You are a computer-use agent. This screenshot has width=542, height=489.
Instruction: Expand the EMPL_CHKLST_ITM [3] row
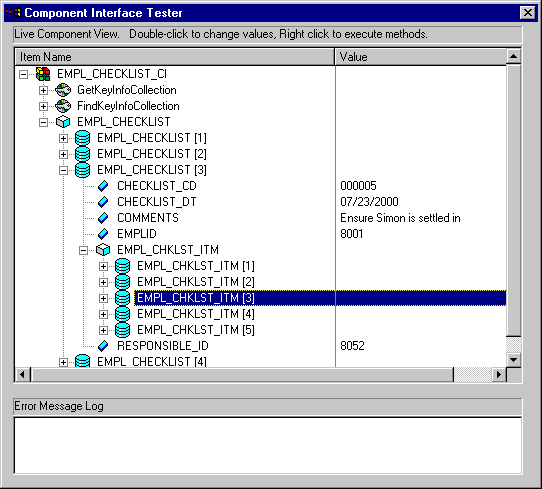(103, 298)
